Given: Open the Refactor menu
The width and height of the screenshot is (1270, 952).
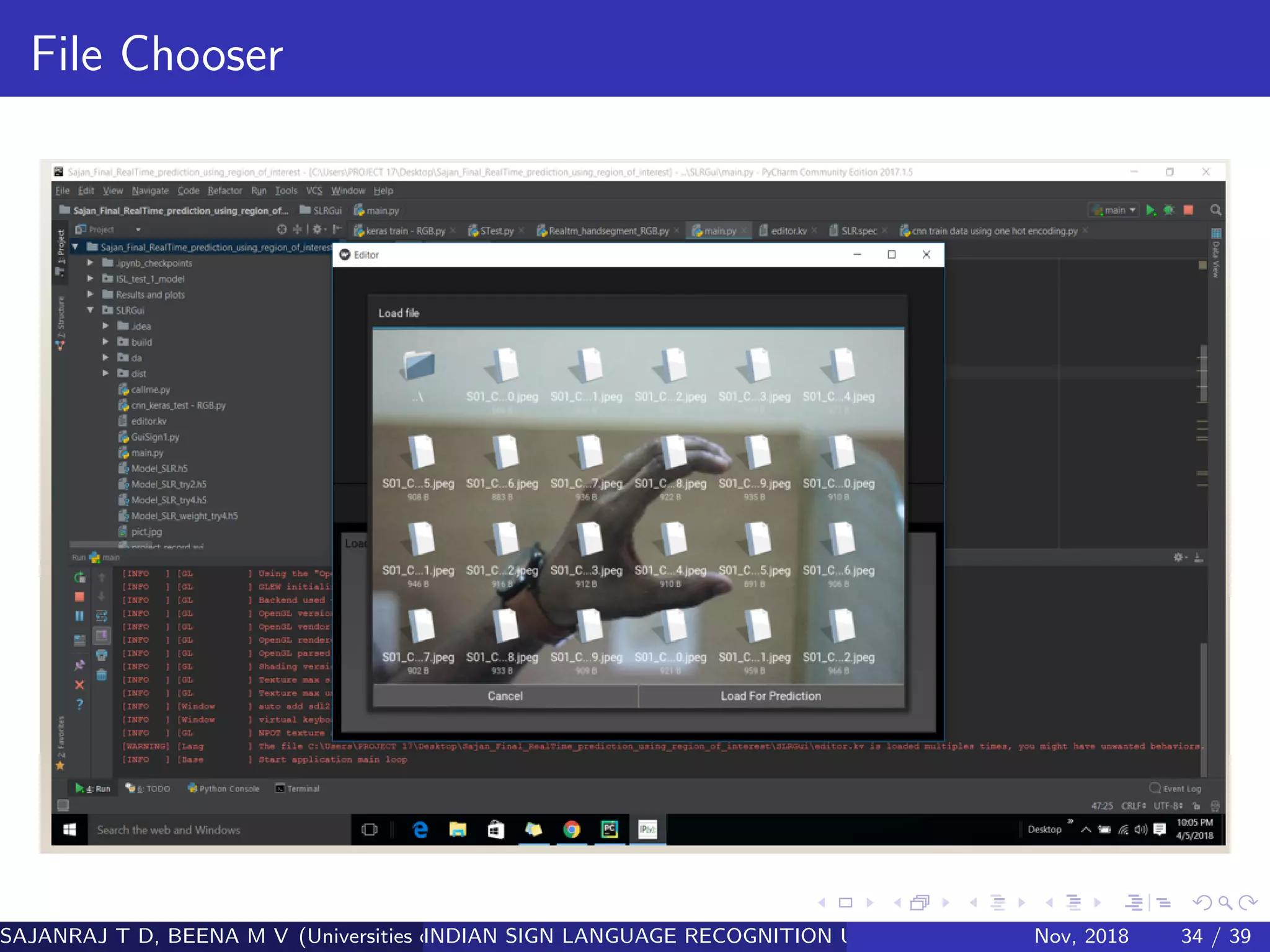Looking at the screenshot, I should (x=224, y=191).
